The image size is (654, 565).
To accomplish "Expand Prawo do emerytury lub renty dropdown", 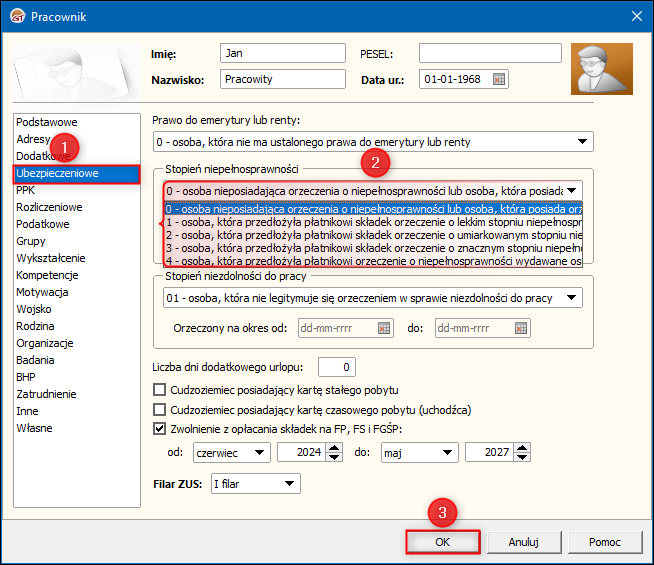I will [x=582, y=142].
